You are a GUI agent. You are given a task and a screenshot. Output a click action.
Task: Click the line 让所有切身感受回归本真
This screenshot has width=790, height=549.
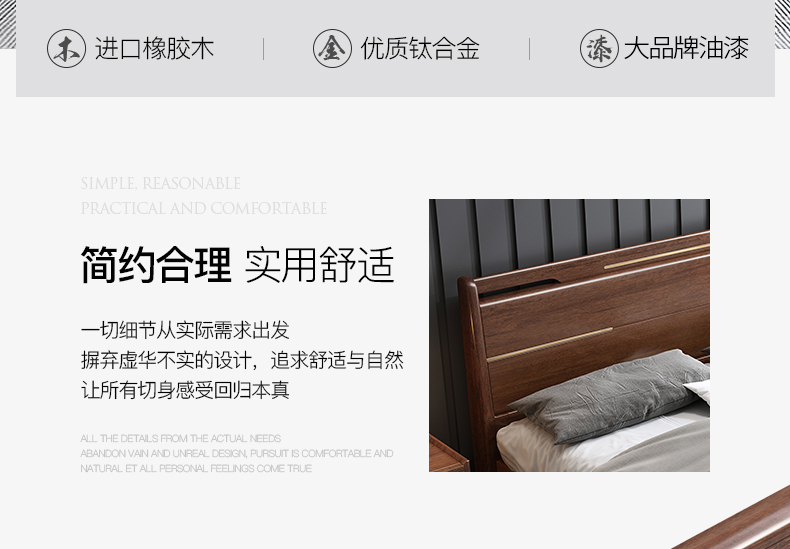(x=185, y=390)
